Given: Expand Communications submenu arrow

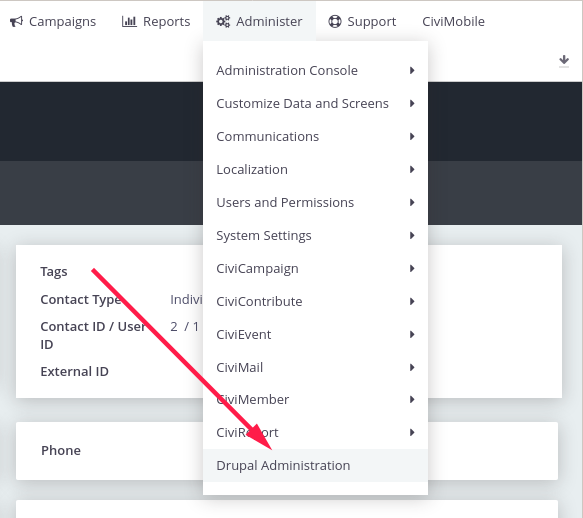Looking at the screenshot, I should [x=412, y=136].
